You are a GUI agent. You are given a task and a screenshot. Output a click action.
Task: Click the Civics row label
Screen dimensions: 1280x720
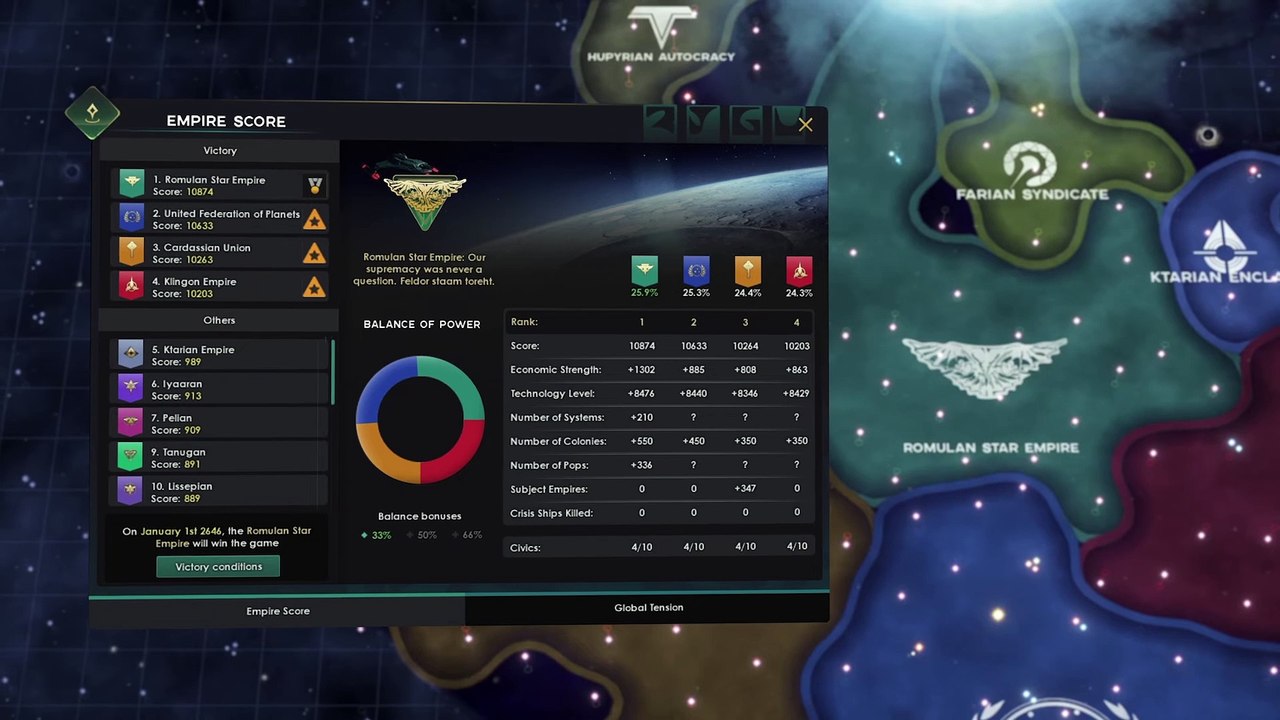525,548
